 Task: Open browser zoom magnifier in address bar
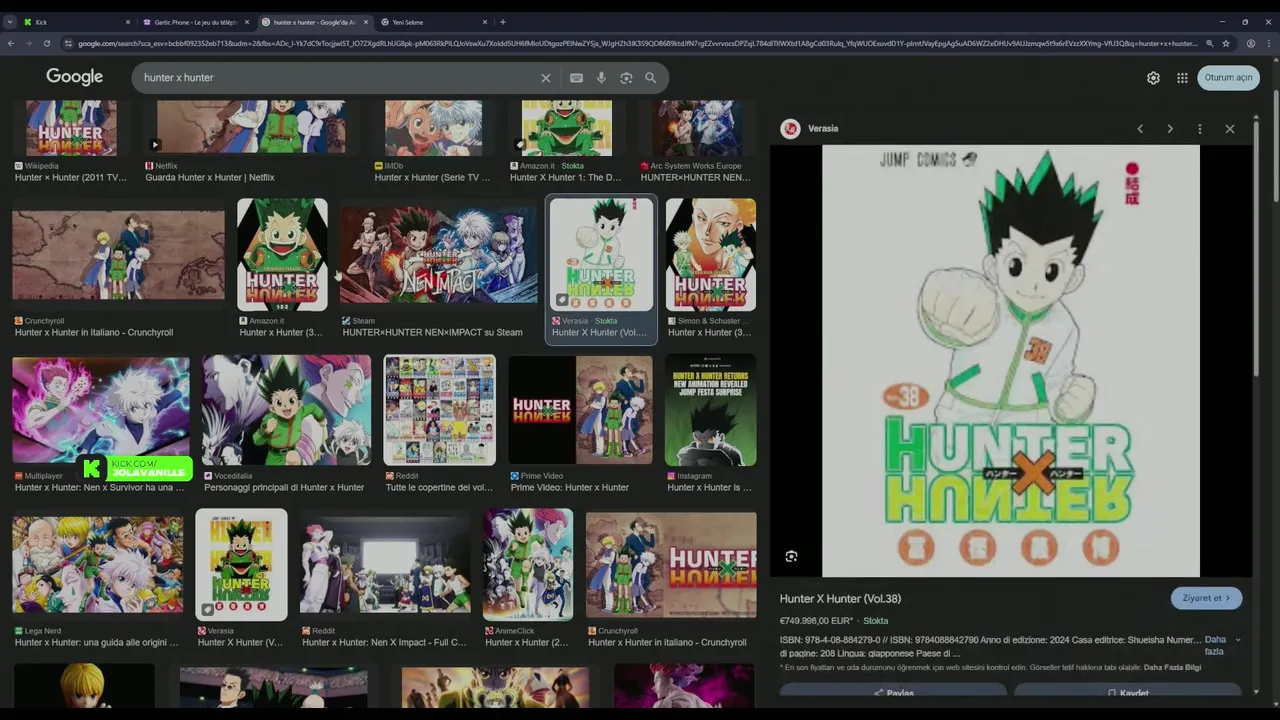point(1209,43)
